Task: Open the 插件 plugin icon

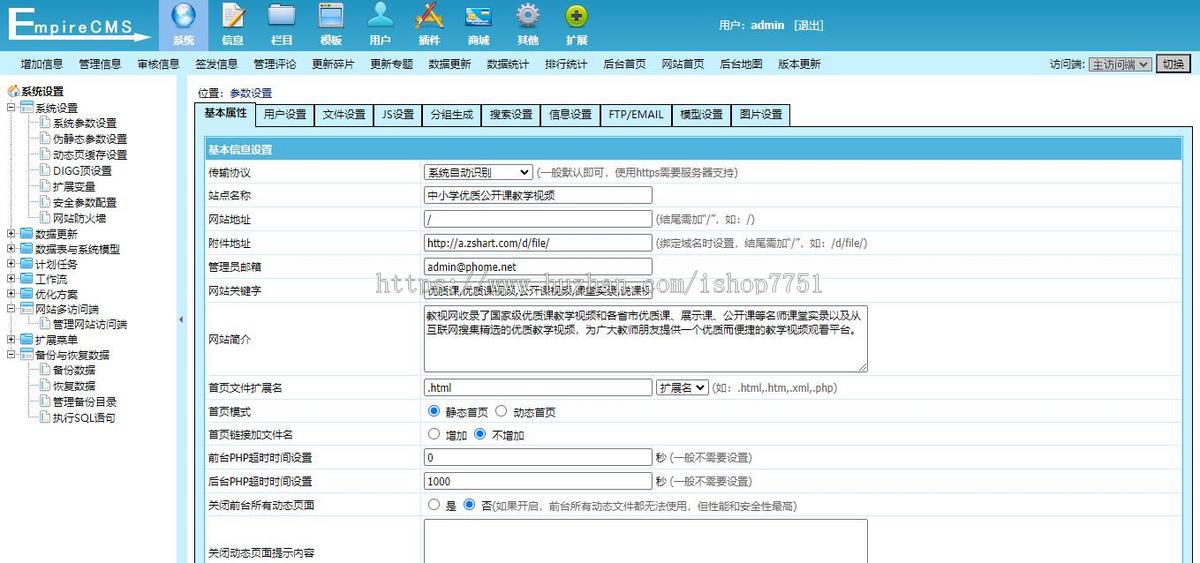Action: (x=429, y=16)
